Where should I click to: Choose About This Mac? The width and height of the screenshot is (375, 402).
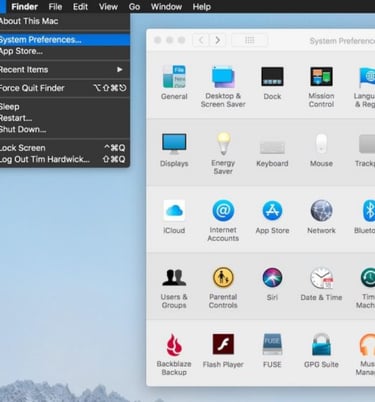click(x=65, y=21)
